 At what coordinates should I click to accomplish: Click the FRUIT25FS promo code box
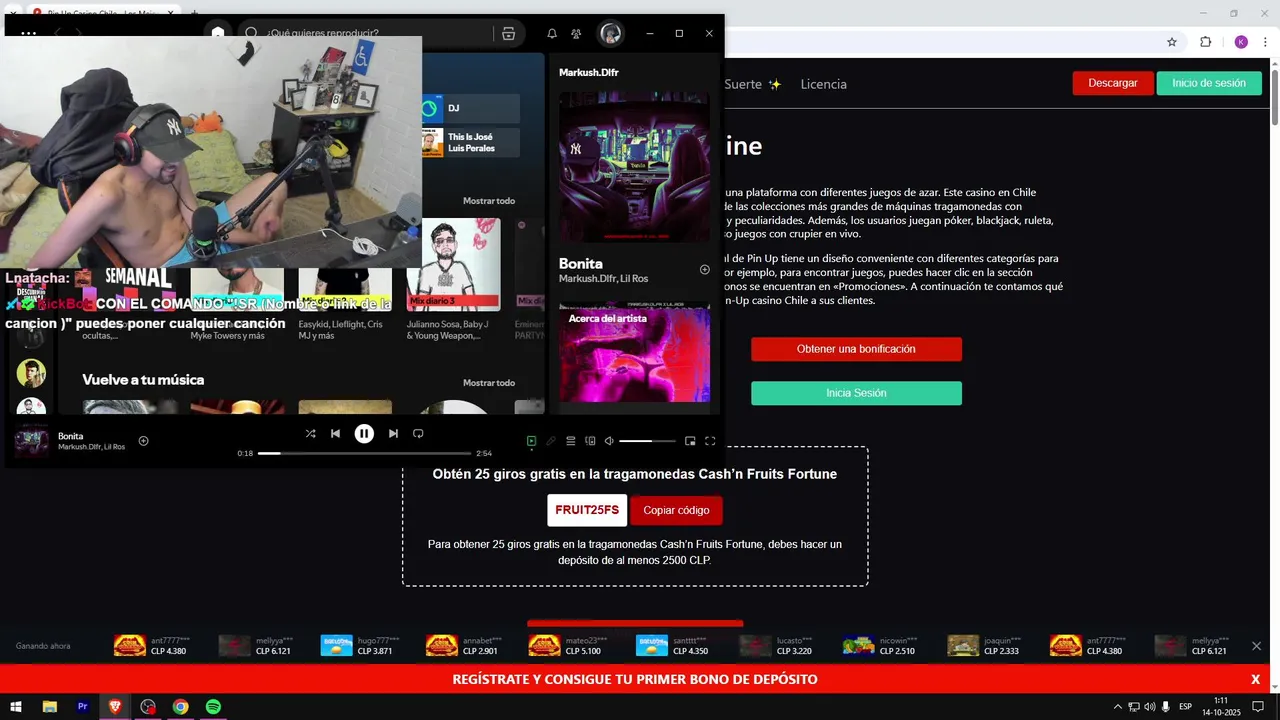click(587, 510)
